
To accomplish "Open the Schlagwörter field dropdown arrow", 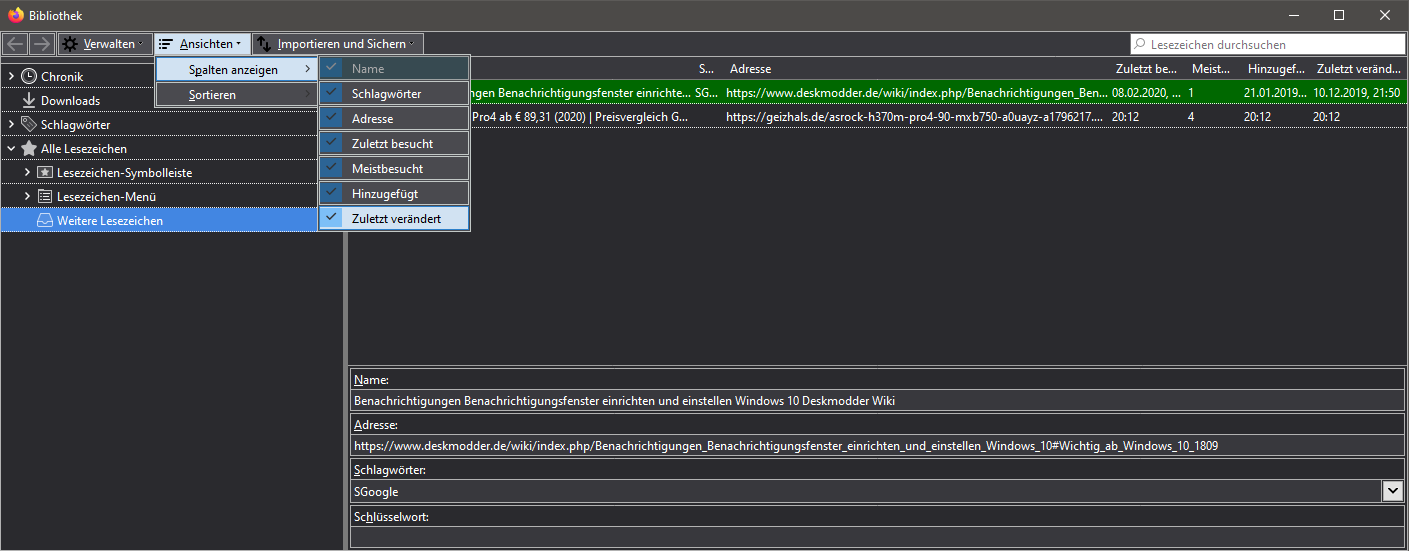I will coord(1392,491).
